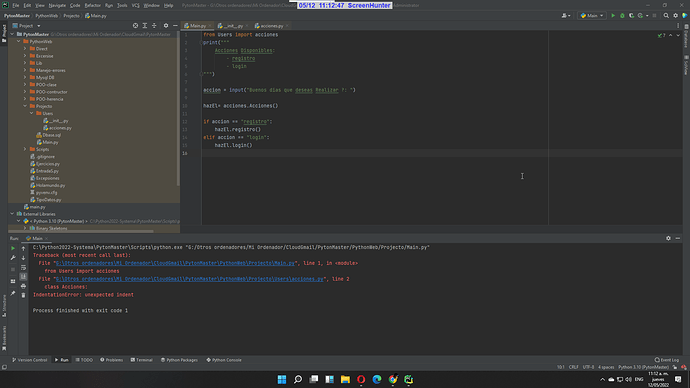Hide the Run tool window panel

[x=678, y=238]
